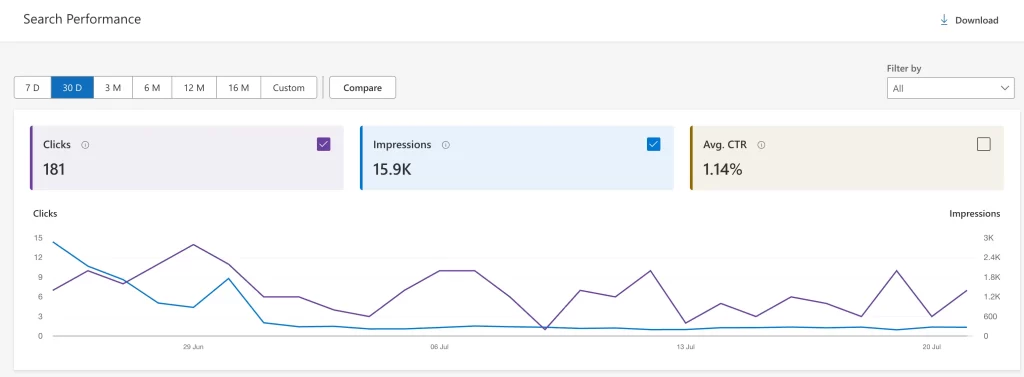The image size is (1024, 377).
Task: Open info icon next to Impressions
Action: [445, 145]
